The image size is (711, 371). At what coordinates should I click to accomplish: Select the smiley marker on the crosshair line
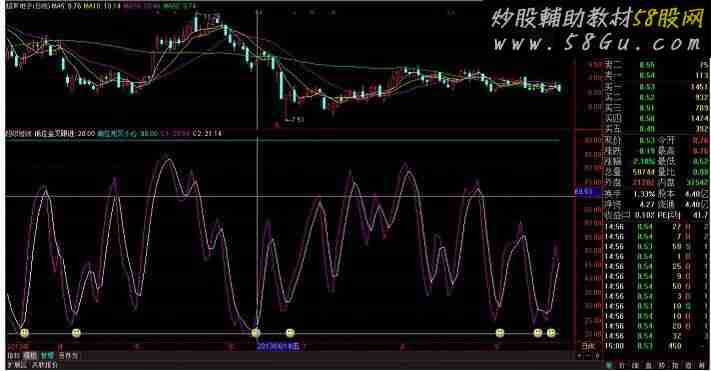click(256, 333)
